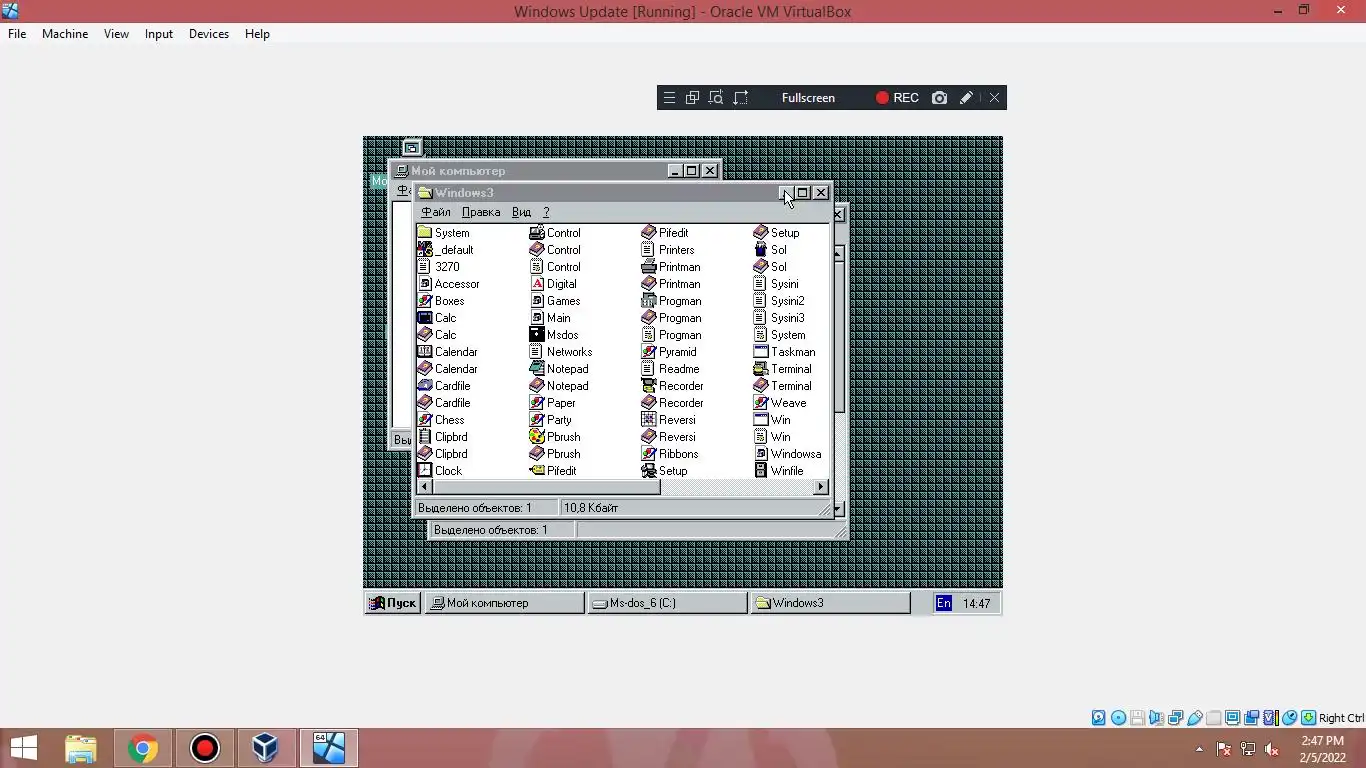Take a screenshot with the camera icon
The image size is (1366, 768).
pos(939,98)
